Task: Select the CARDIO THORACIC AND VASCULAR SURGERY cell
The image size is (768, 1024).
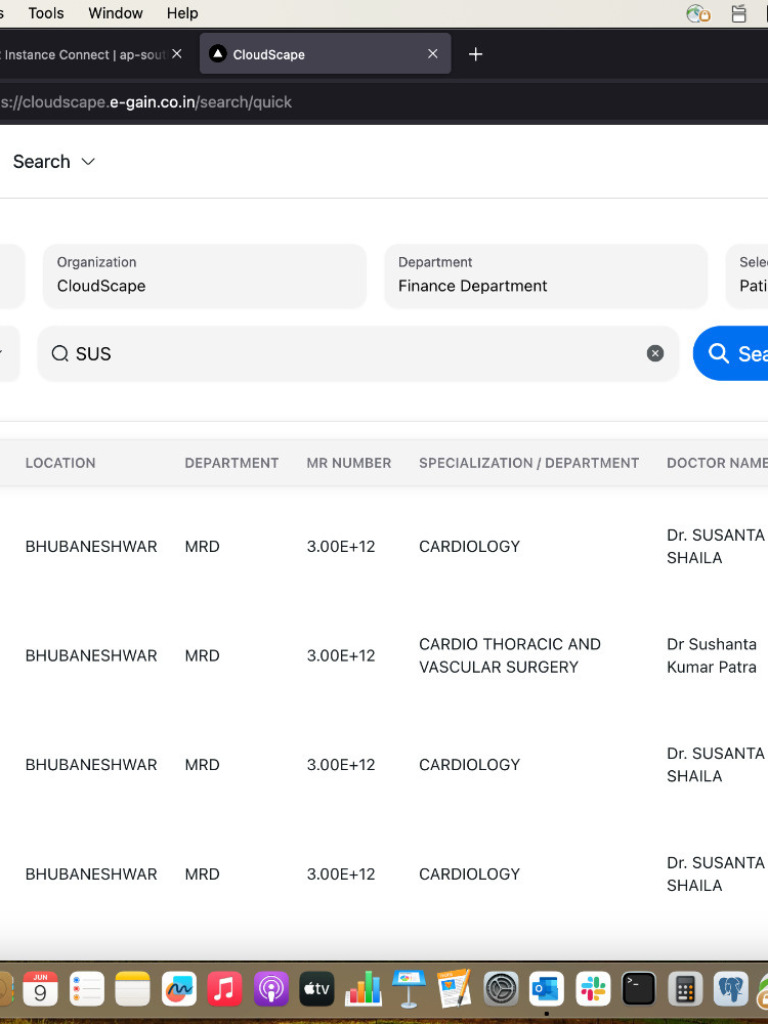Action: tap(509, 656)
